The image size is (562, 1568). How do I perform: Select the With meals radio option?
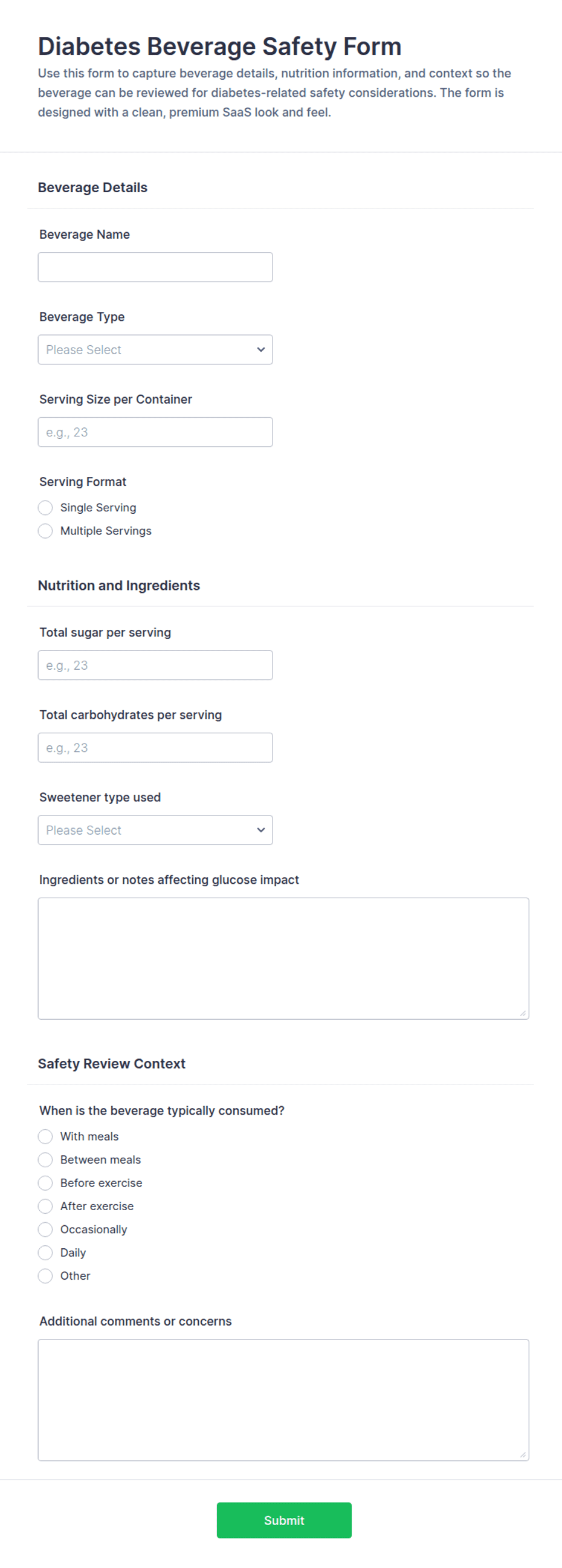[45, 1136]
